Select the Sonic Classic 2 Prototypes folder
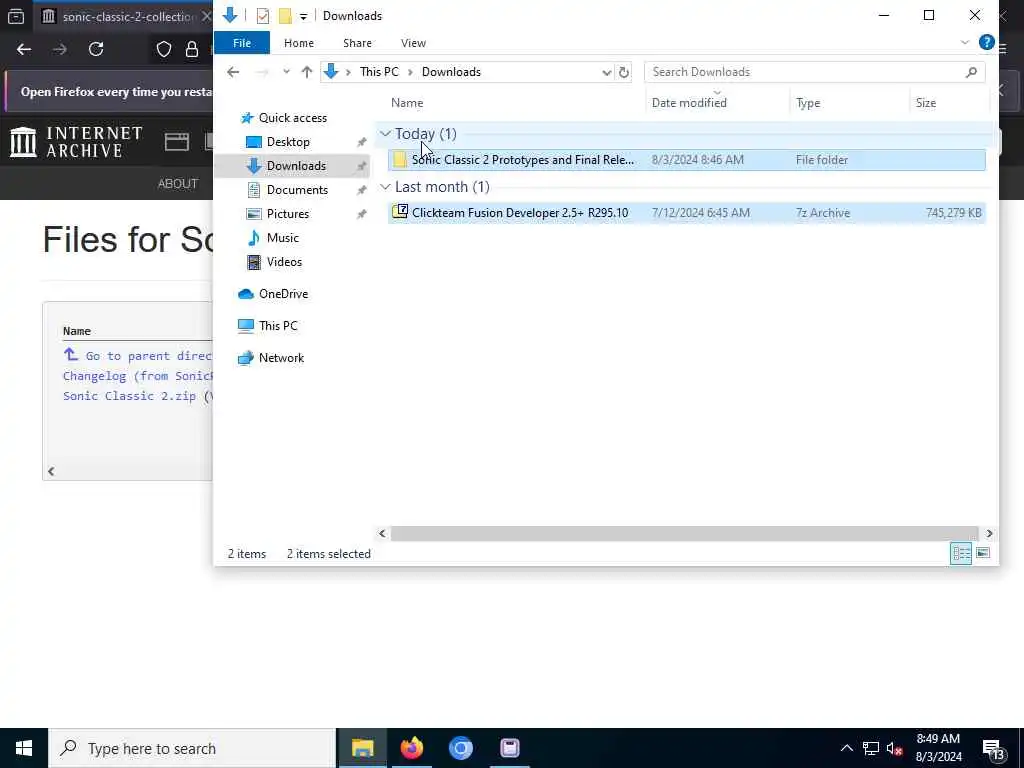This screenshot has height=768, width=1024. (686, 160)
